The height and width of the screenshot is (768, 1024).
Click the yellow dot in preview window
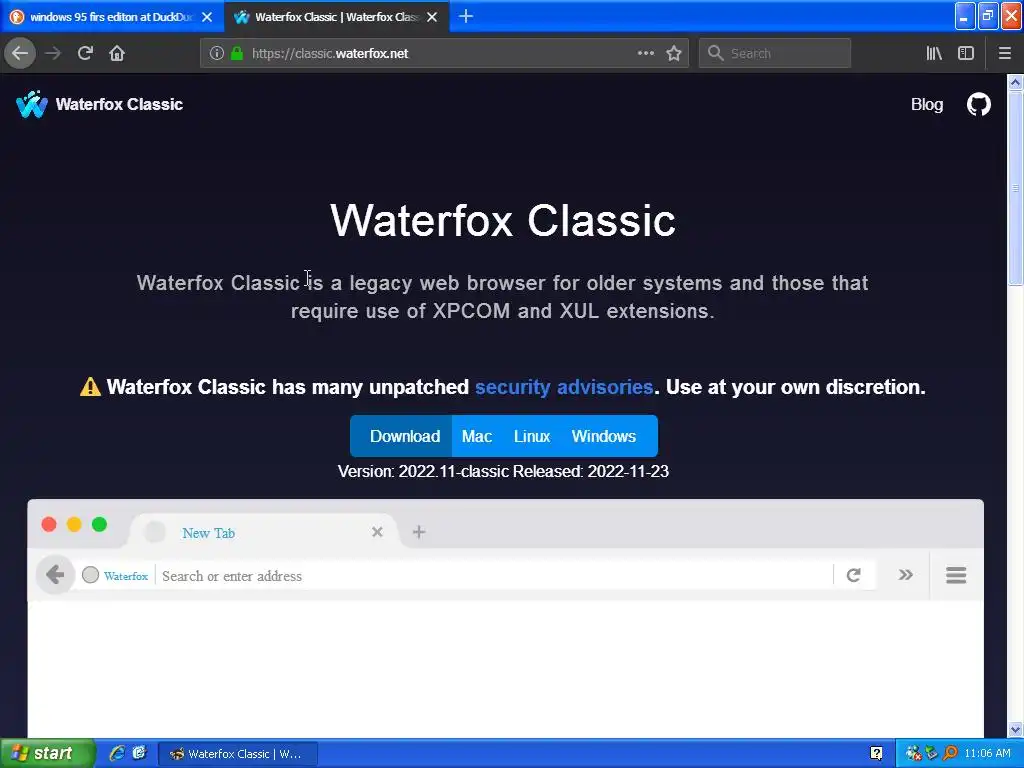[74, 524]
